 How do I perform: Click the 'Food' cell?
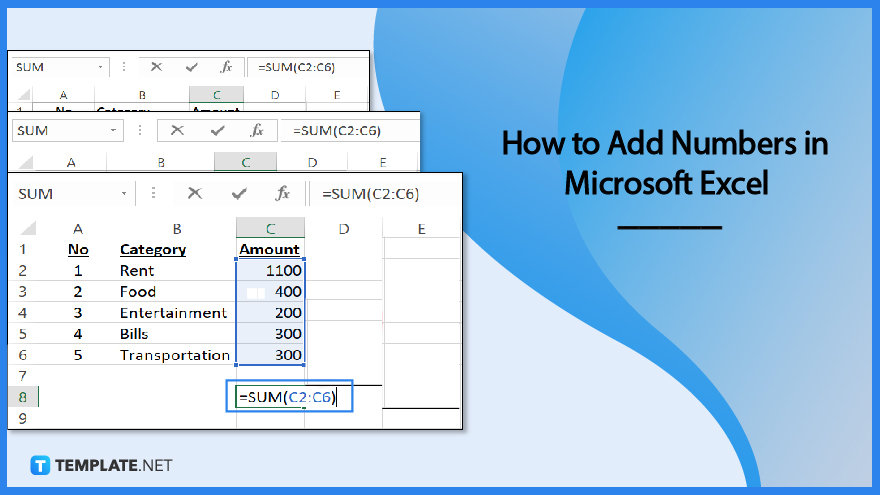138,292
